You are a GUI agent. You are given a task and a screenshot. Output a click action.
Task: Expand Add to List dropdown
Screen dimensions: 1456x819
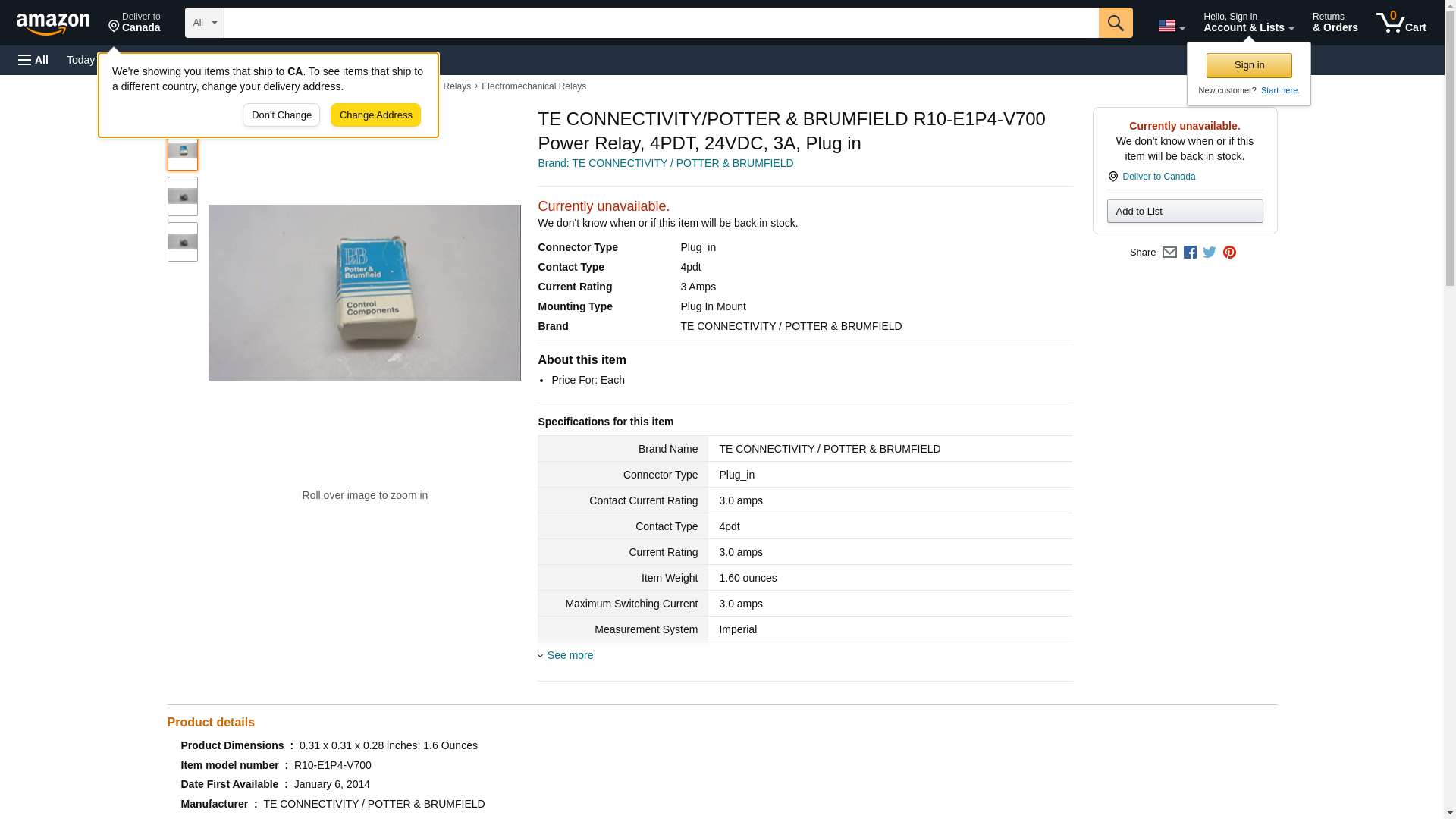click(x=1184, y=212)
